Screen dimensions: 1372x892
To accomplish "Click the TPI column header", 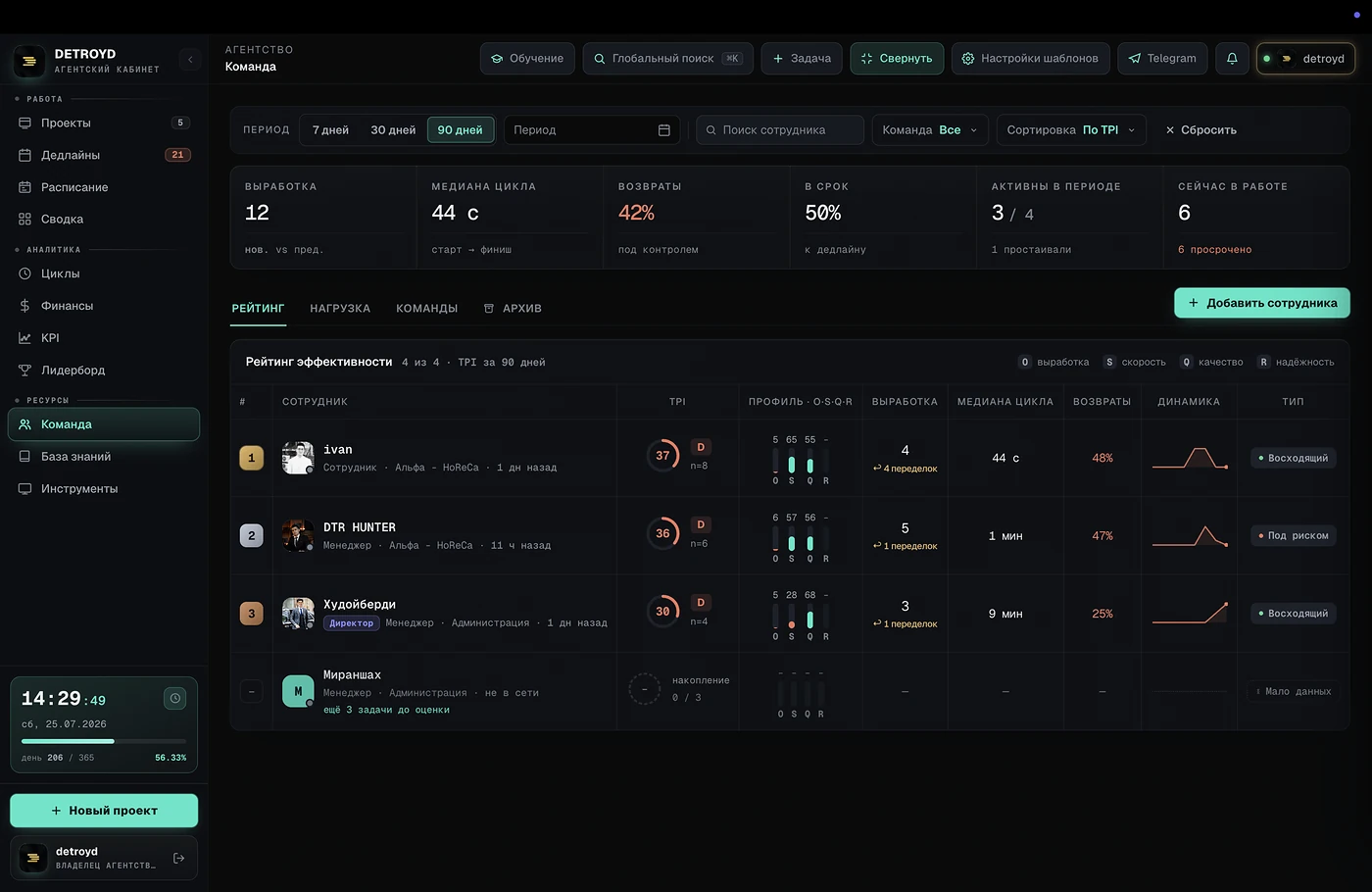I will pos(677,402).
